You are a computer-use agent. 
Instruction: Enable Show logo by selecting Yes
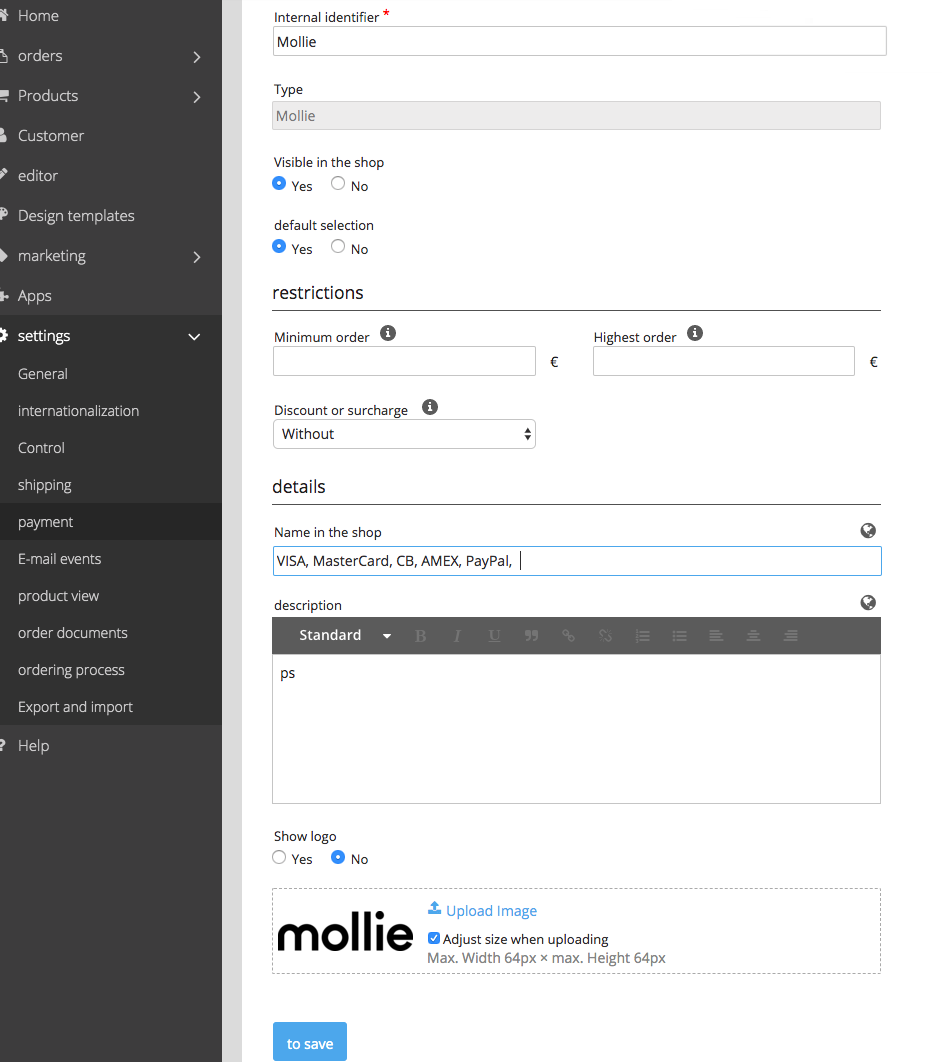[278, 857]
